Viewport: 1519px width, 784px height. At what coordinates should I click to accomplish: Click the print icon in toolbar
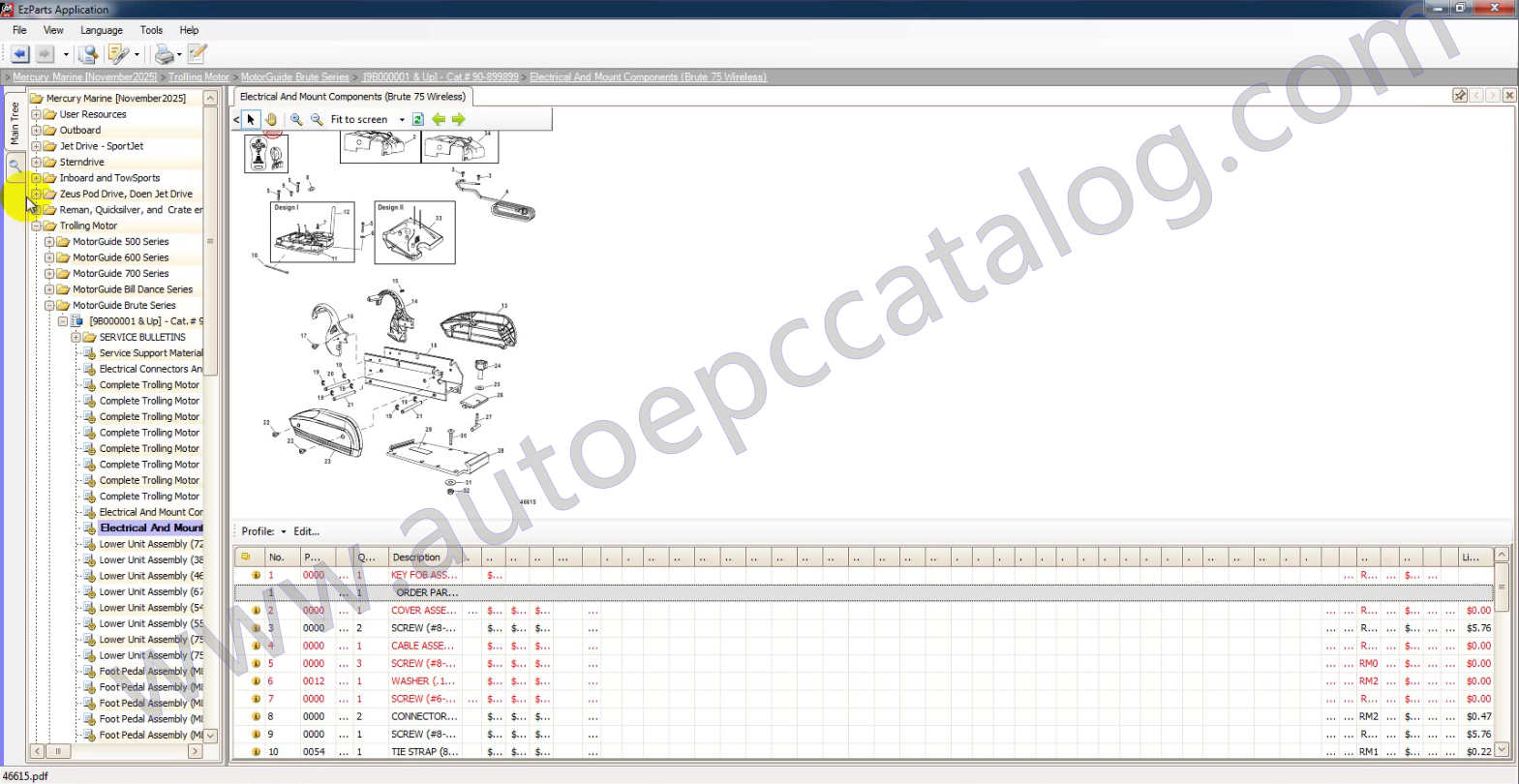[164, 54]
